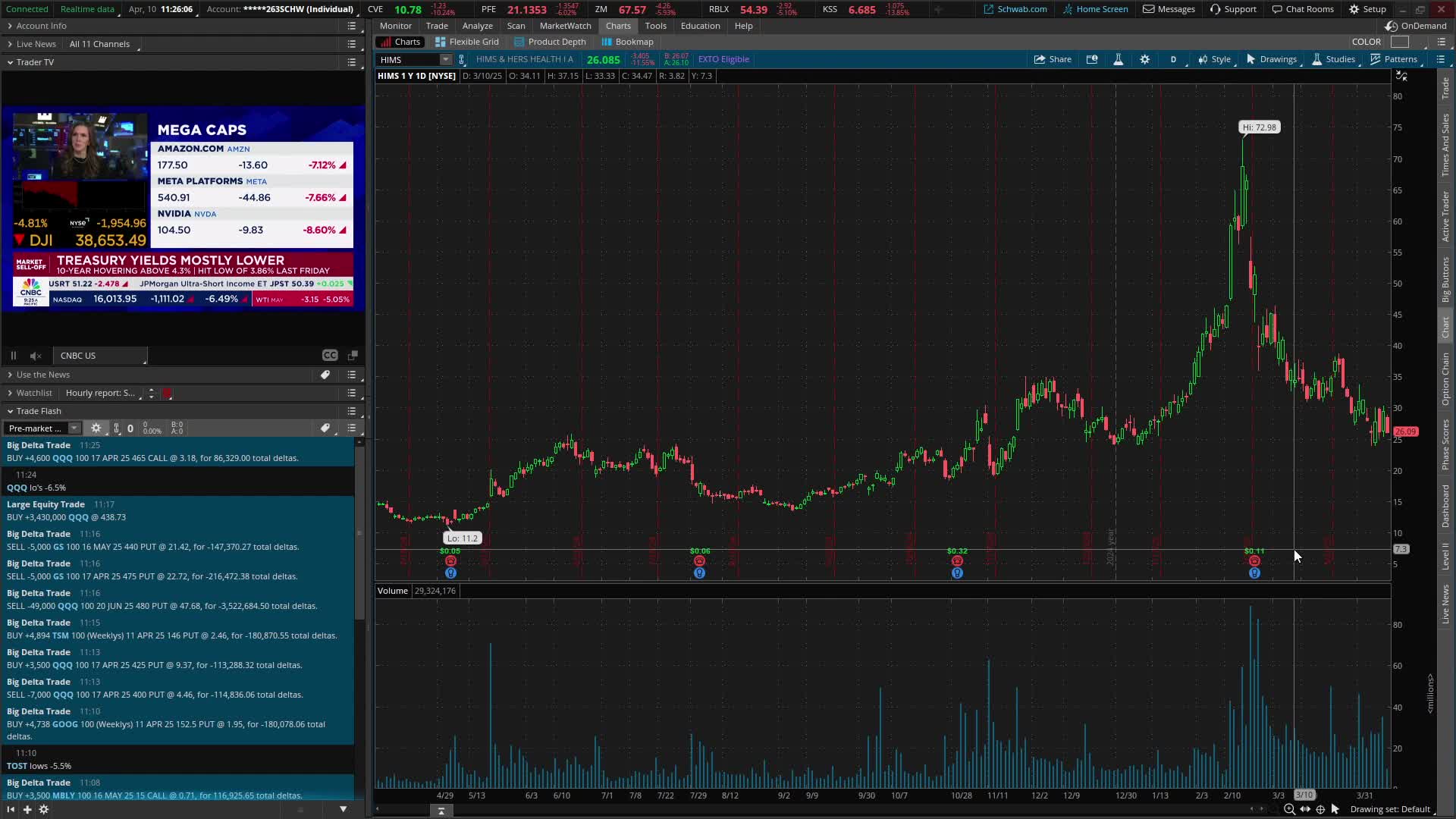Screen dimensions: 1456x819
Task: Switch to the Bookmap subtab
Action: pos(627,42)
